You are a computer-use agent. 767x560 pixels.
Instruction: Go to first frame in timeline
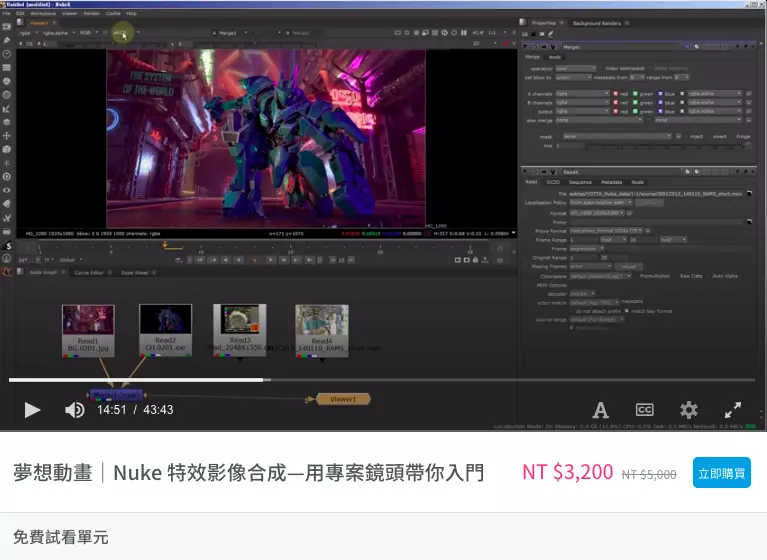pyautogui.click(x=200, y=260)
